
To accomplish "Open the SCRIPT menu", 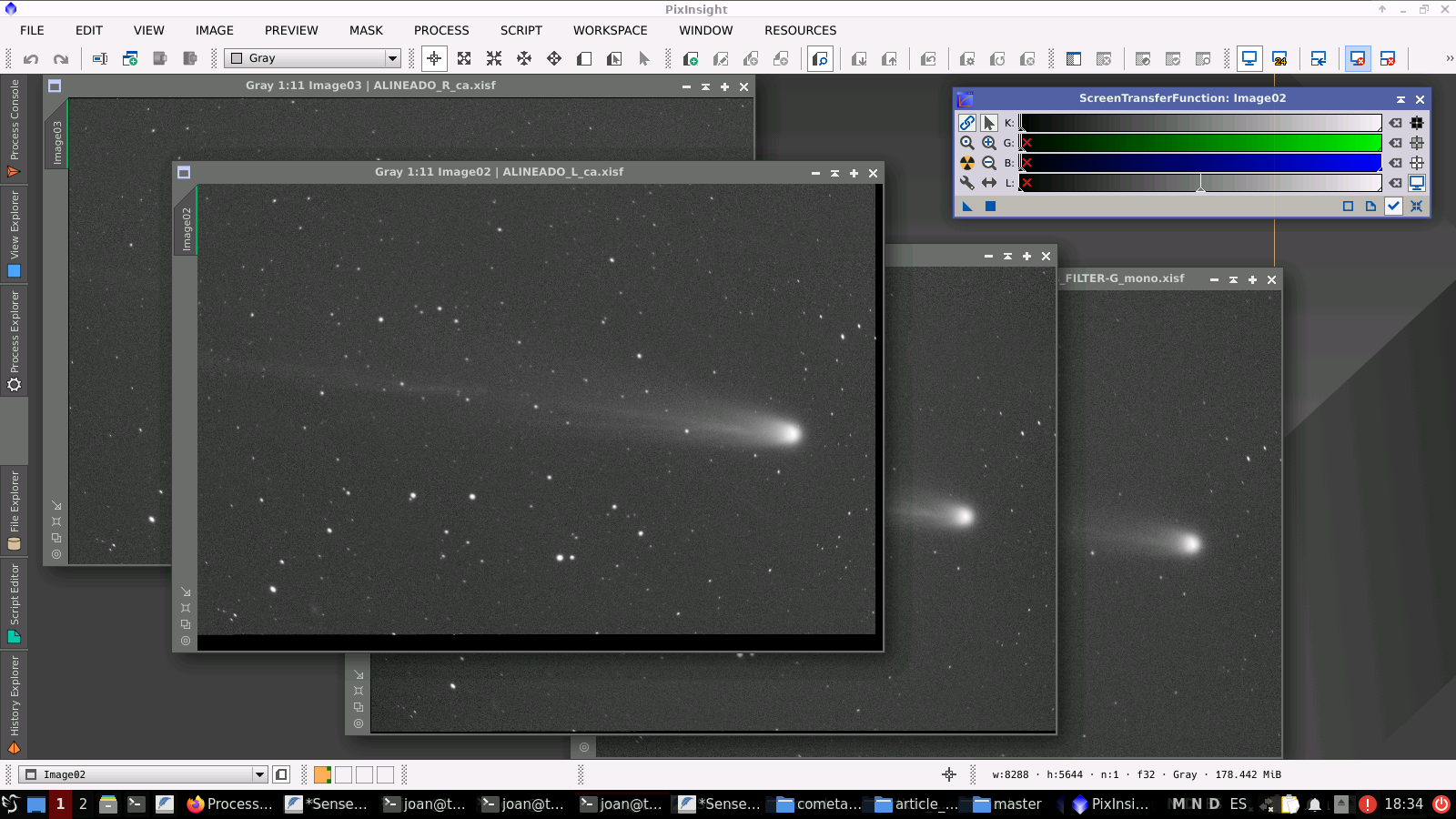I will point(521,30).
